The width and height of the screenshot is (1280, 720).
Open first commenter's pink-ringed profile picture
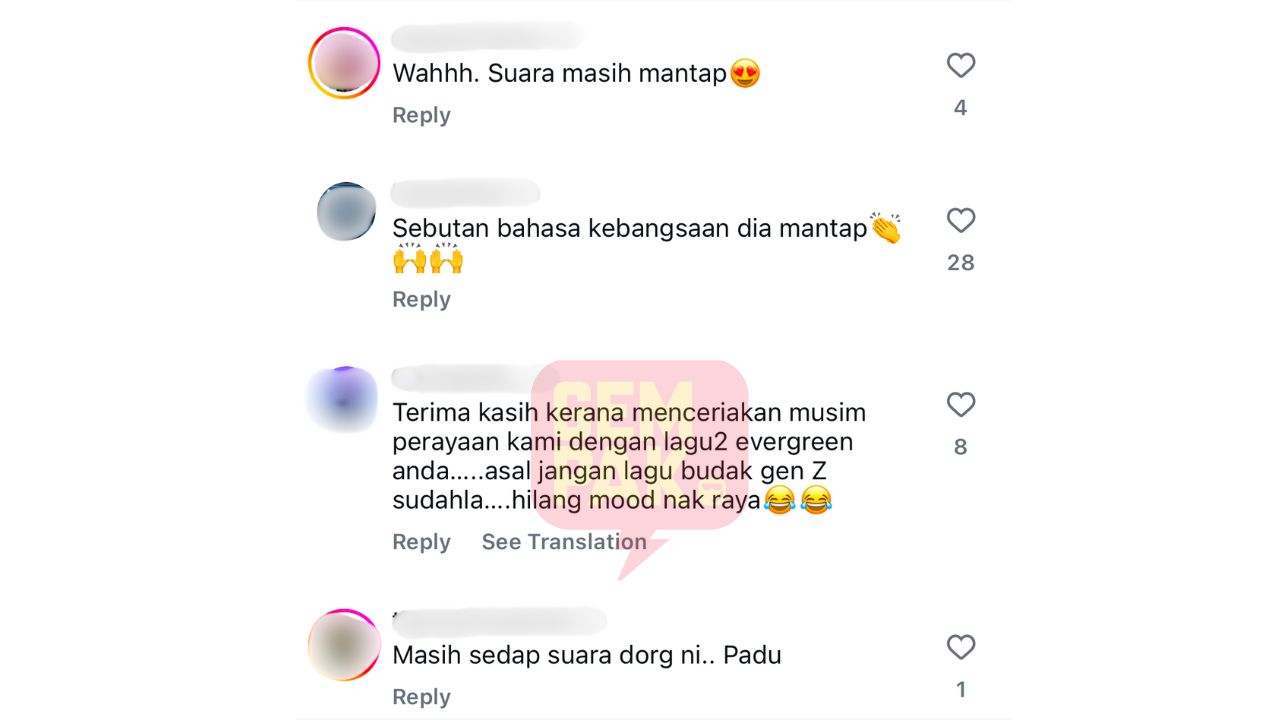(x=344, y=63)
